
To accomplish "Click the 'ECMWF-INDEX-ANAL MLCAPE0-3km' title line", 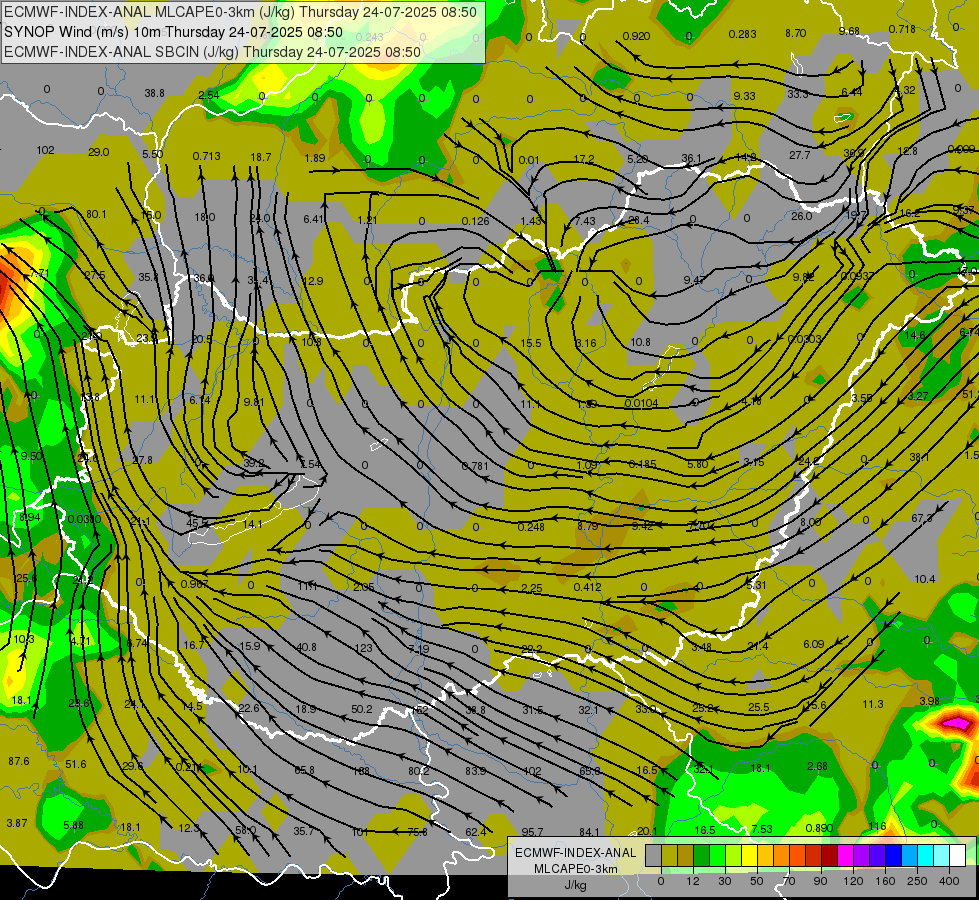I will [240, 12].
